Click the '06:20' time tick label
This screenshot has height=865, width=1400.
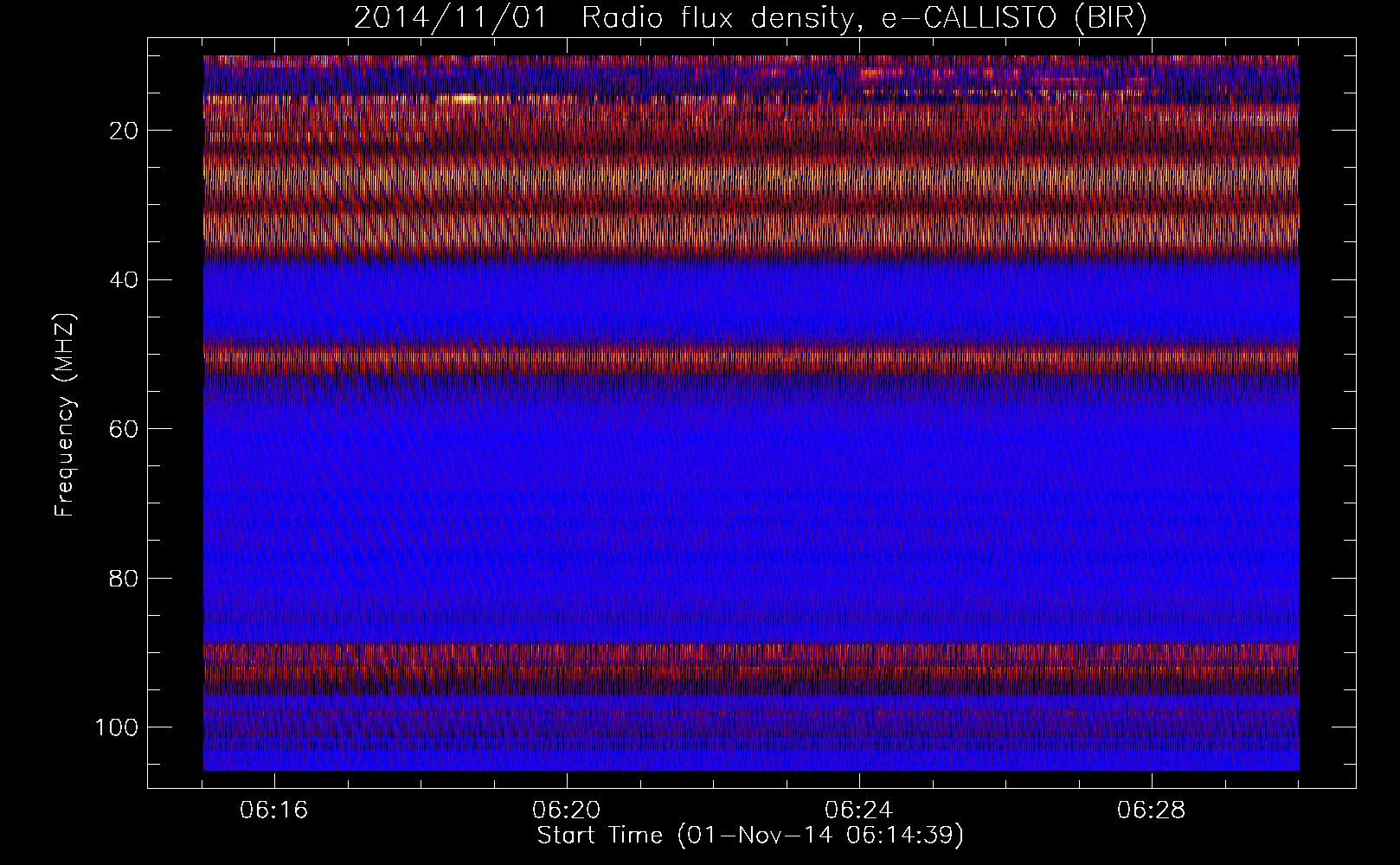click(x=567, y=811)
